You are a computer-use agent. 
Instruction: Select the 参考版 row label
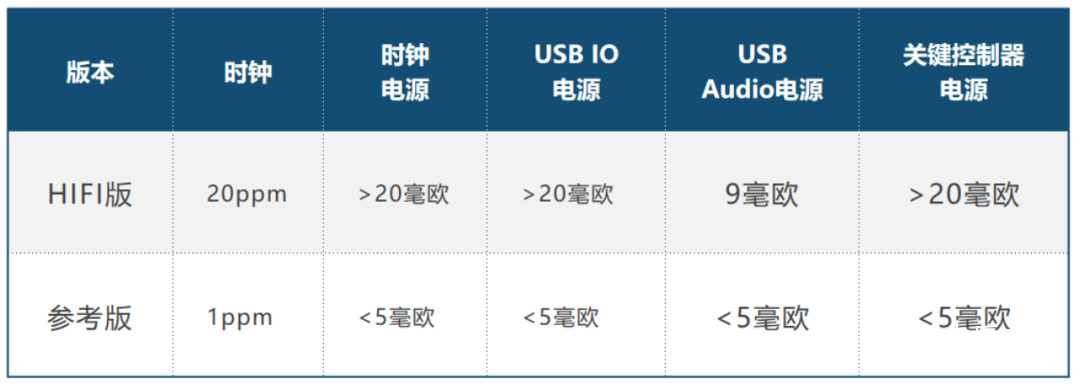point(90,318)
